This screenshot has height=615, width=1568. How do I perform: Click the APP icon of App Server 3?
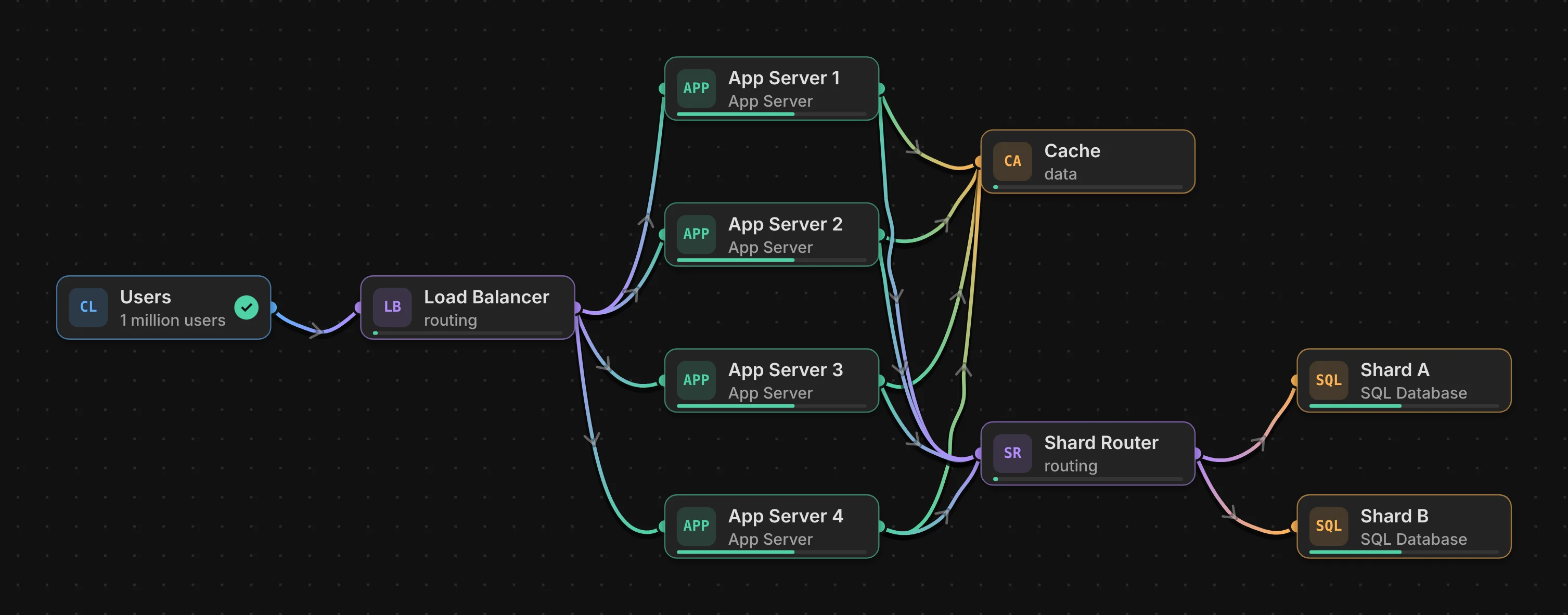pyautogui.click(x=697, y=380)
